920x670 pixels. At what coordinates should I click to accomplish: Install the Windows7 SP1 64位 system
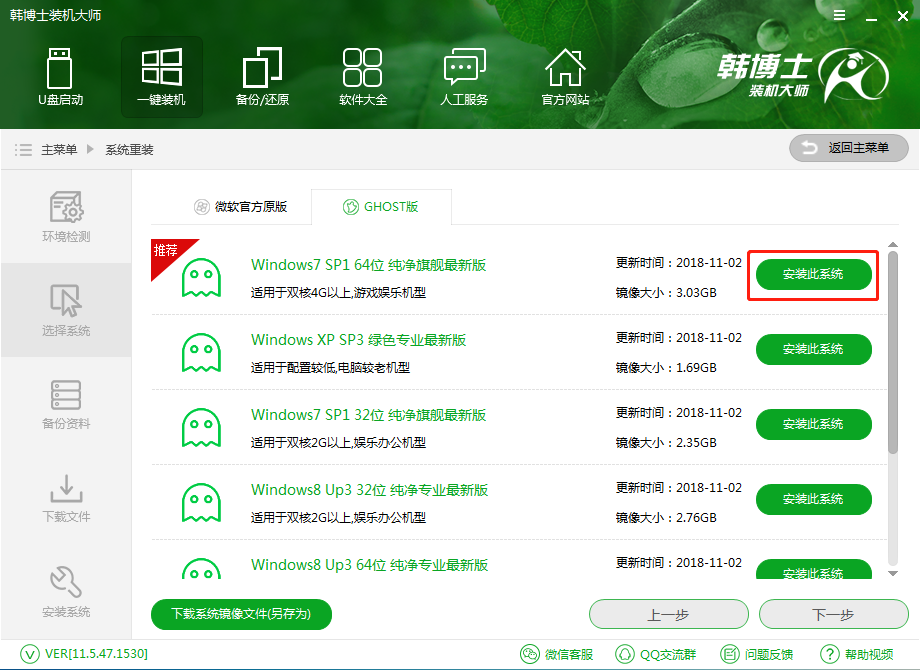[x=813, y=274]
